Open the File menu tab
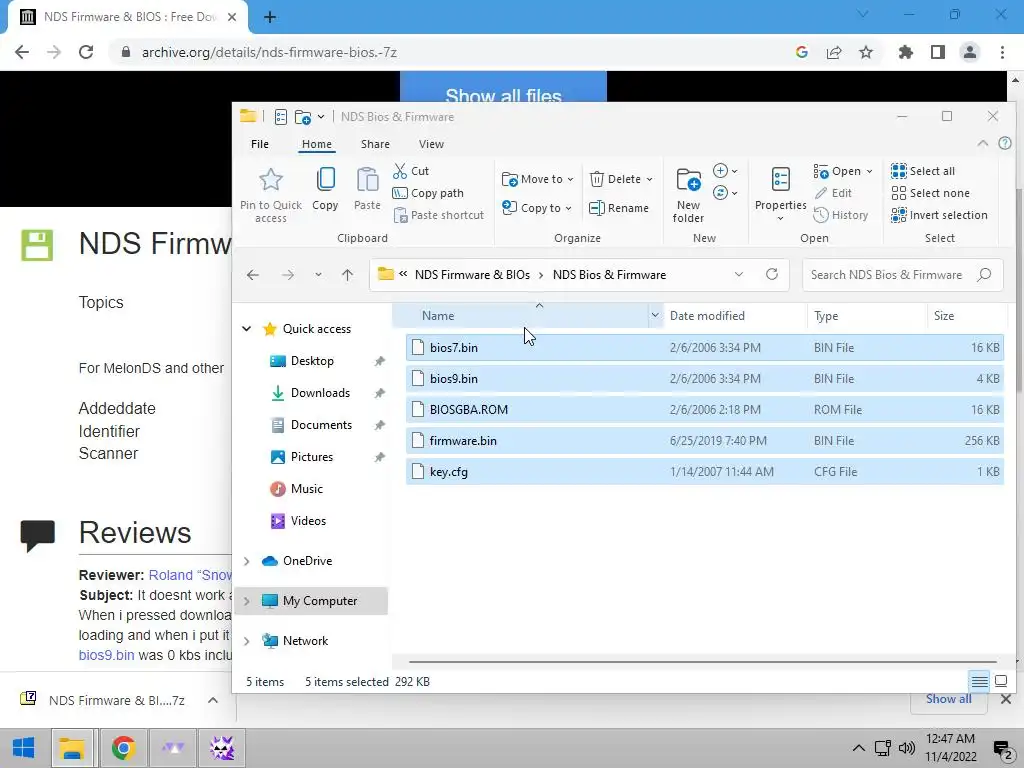Image resolution: width=1024 pixels, height=768 pixels. [260, 144]
